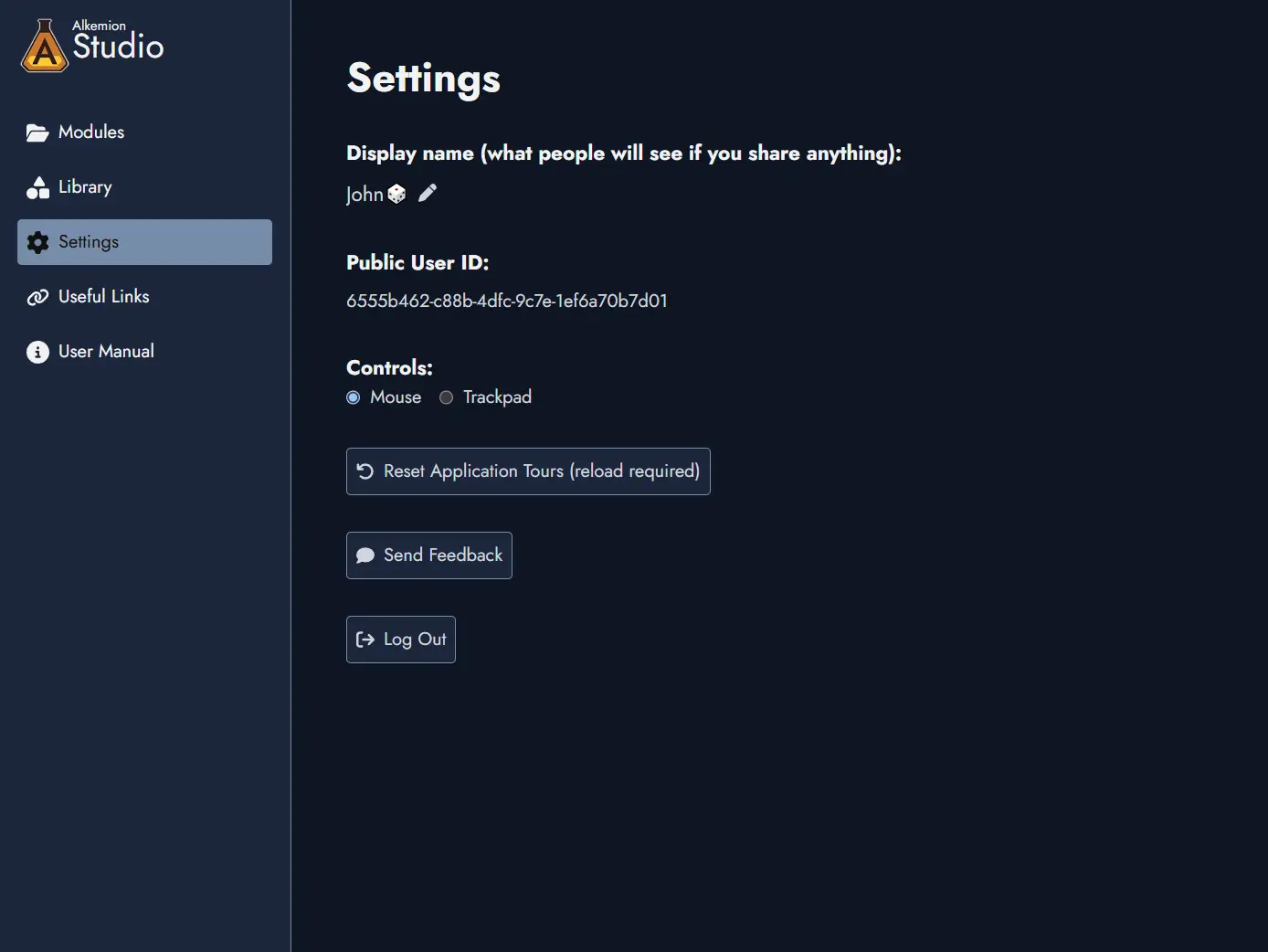
Task: Select the Mouse radio button
Action: pos(353,397)
